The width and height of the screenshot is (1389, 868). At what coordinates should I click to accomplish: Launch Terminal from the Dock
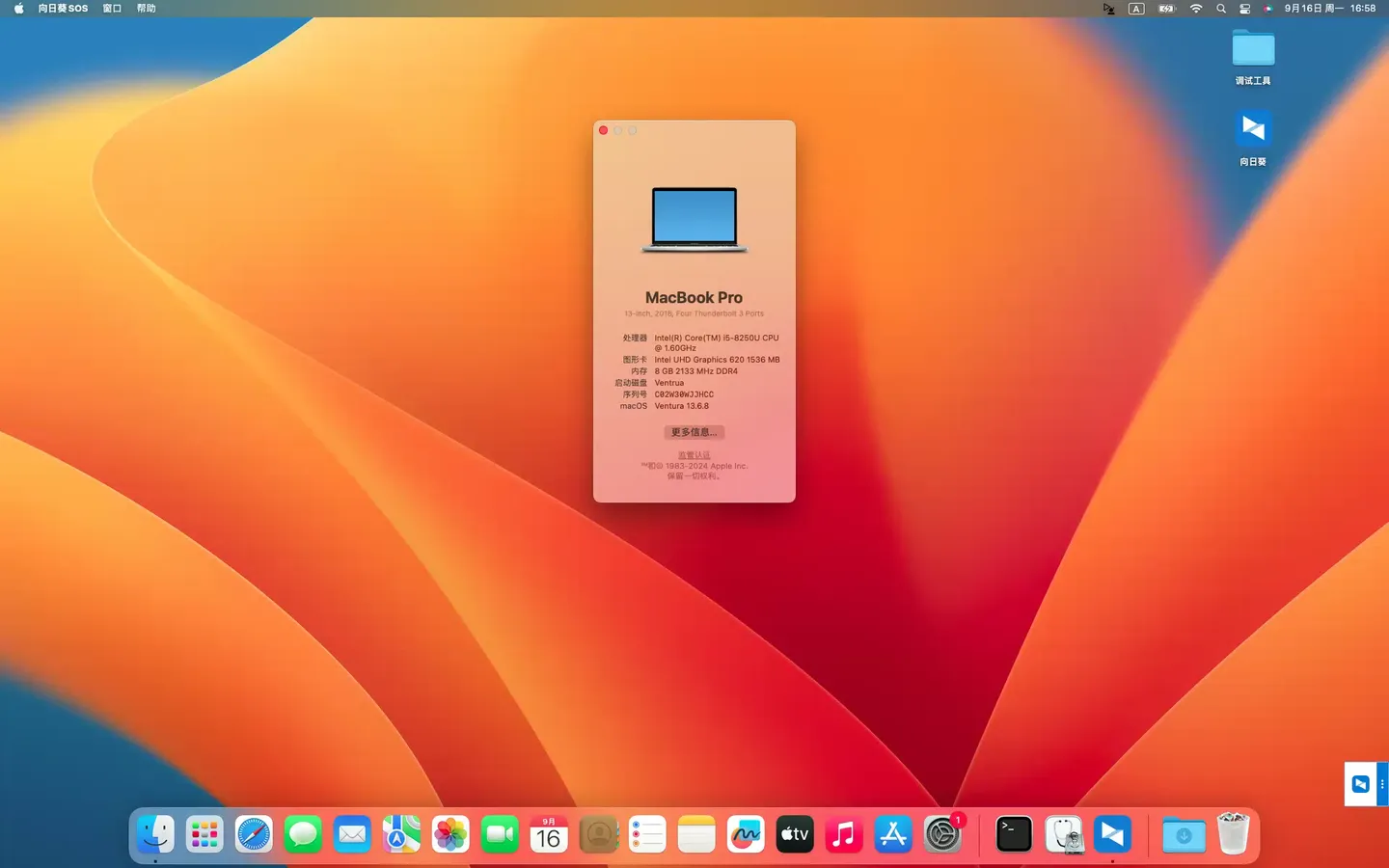(1014, 834)
